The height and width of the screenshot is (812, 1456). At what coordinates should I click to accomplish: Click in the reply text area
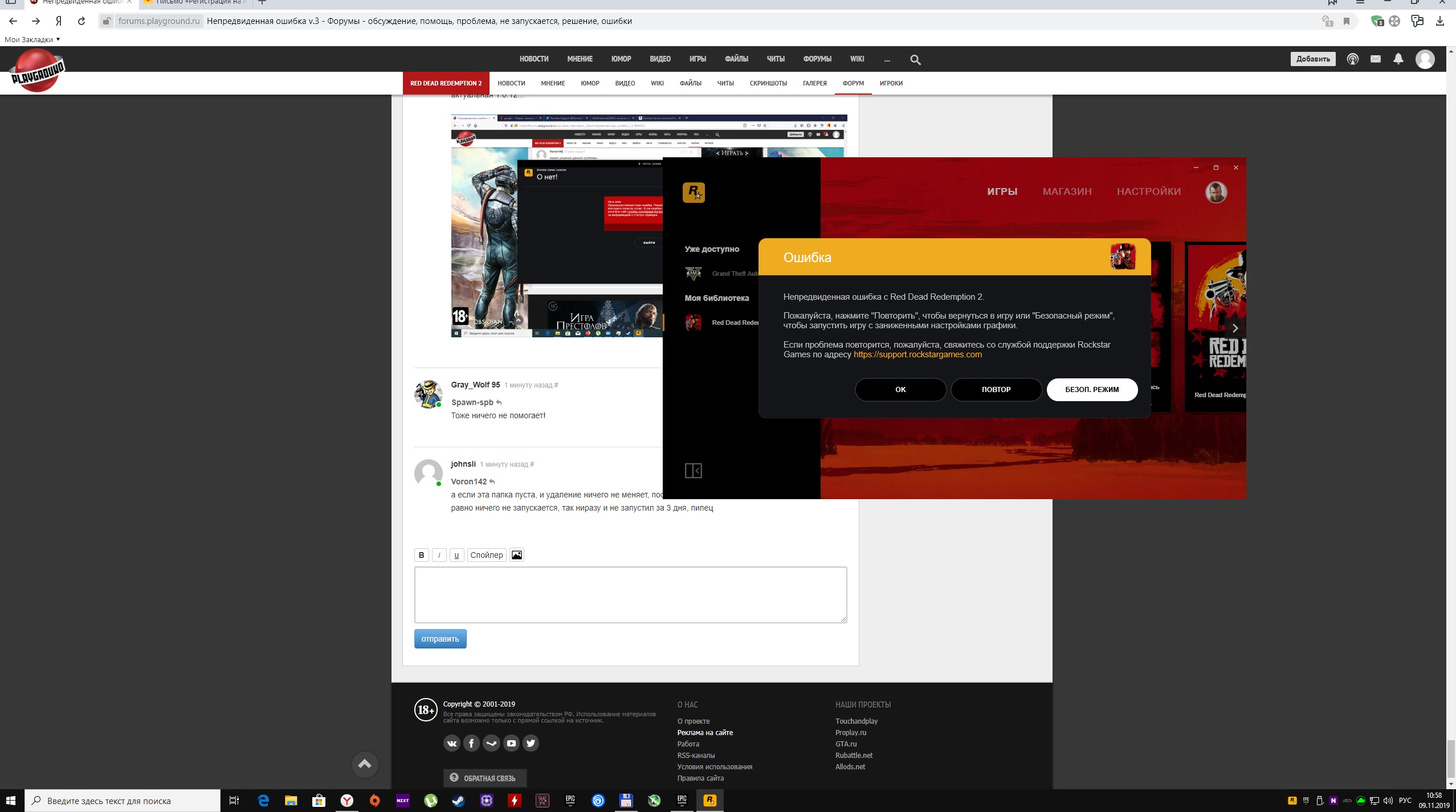tap(630, 594)
